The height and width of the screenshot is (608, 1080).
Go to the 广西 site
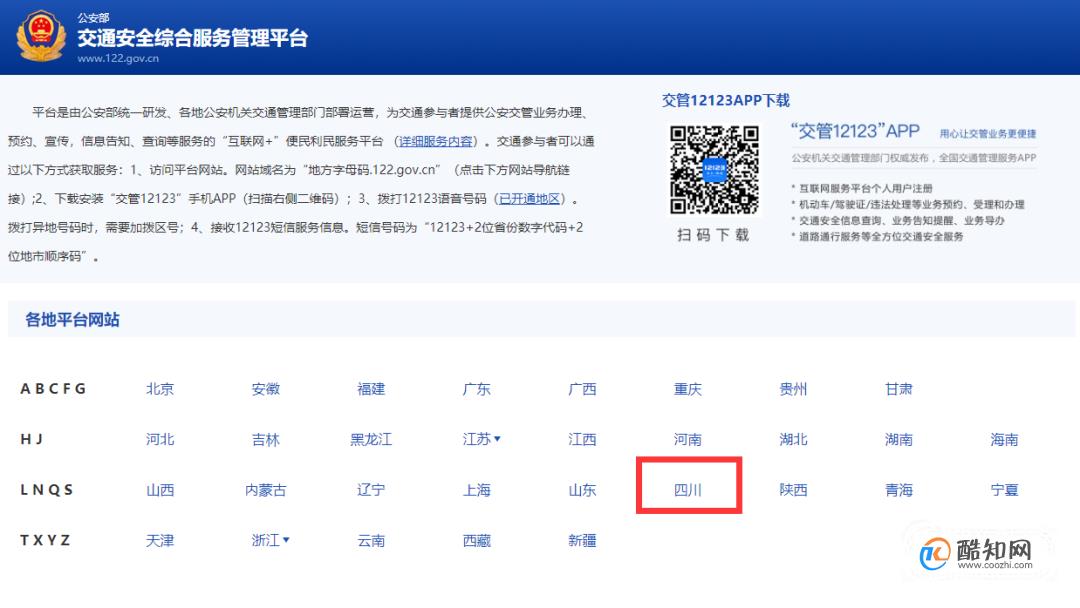click(x=582, y=389)
